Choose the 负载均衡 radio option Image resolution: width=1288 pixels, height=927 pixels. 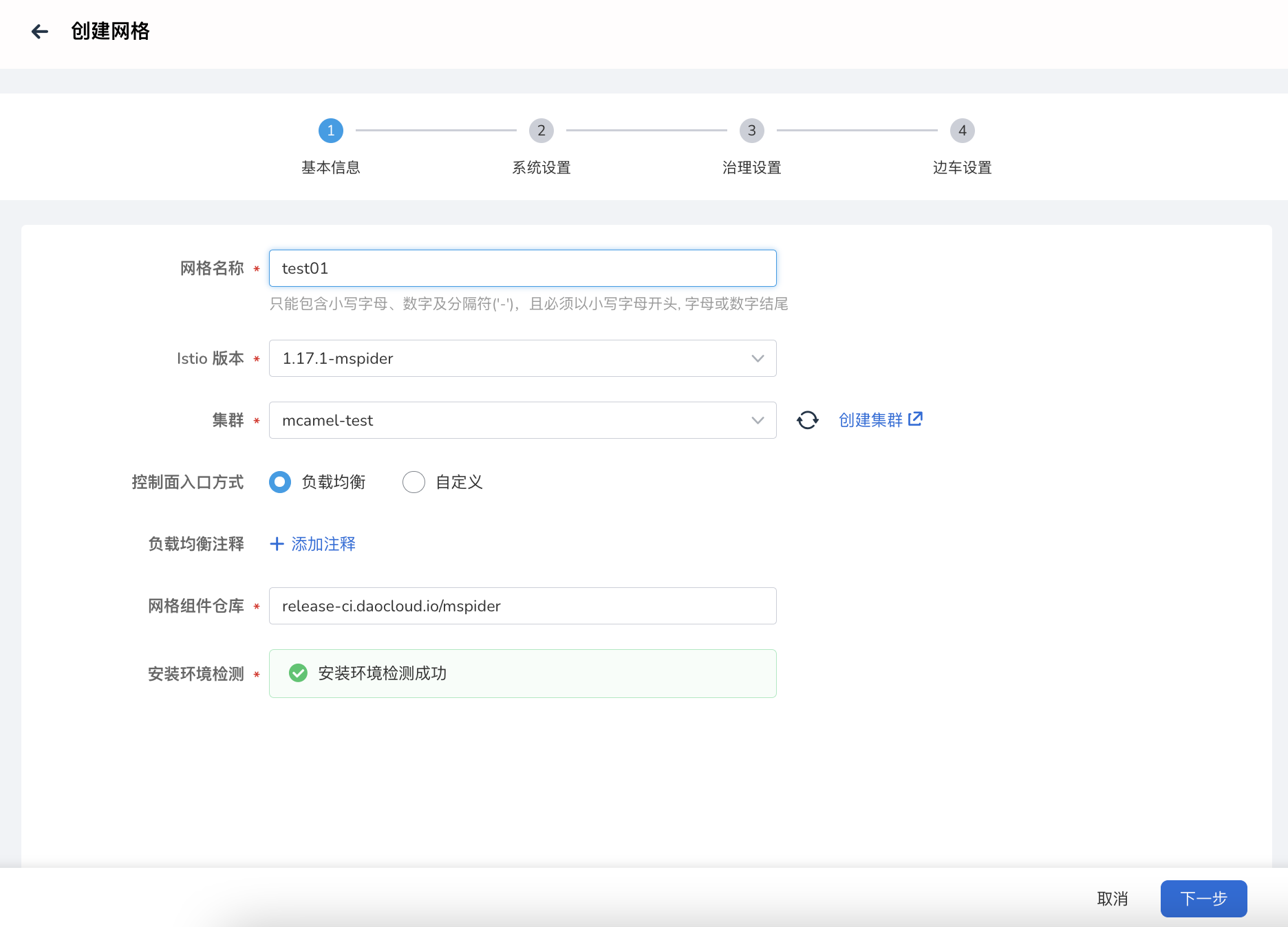pos(280,482)
